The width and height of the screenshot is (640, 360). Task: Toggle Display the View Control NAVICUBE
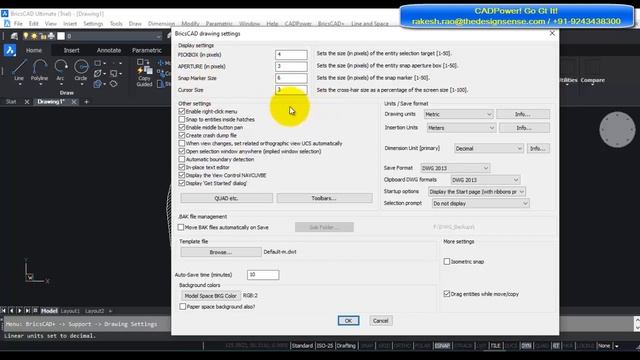tap(182, 175)
